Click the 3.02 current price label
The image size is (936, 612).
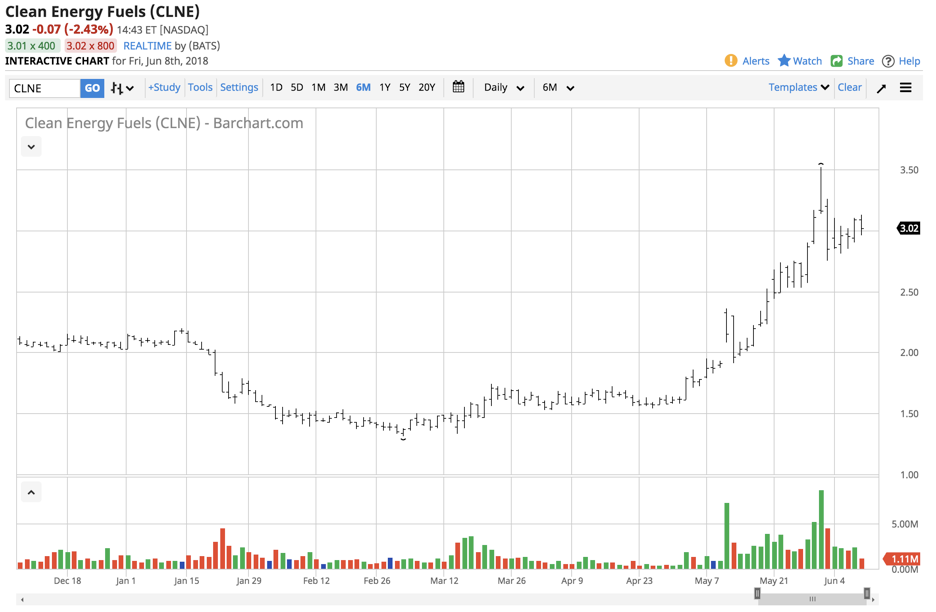pos(909,228)
